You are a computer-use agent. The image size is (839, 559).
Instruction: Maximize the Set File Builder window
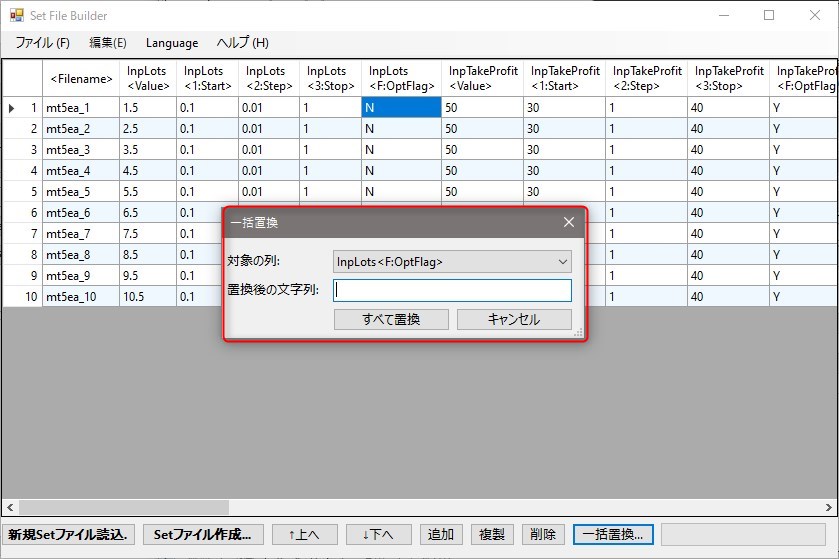[x=769, y=15]
